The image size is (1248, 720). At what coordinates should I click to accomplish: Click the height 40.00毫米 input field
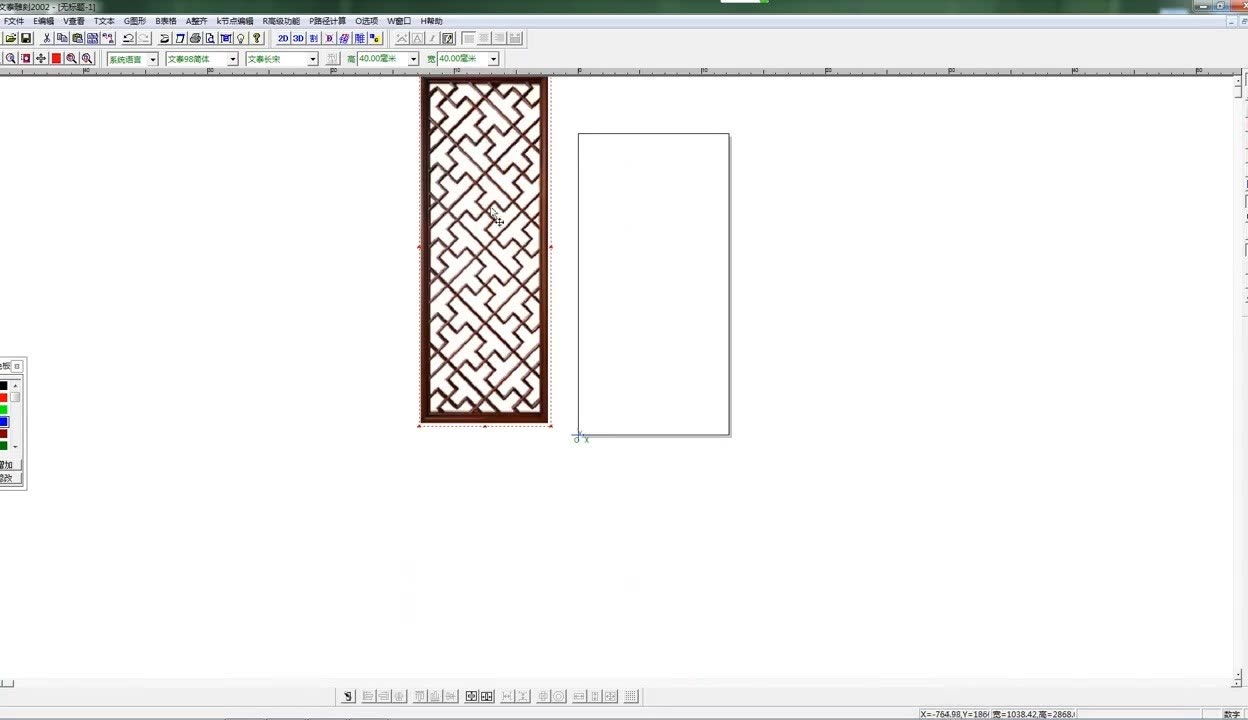(x=382, y=59)
